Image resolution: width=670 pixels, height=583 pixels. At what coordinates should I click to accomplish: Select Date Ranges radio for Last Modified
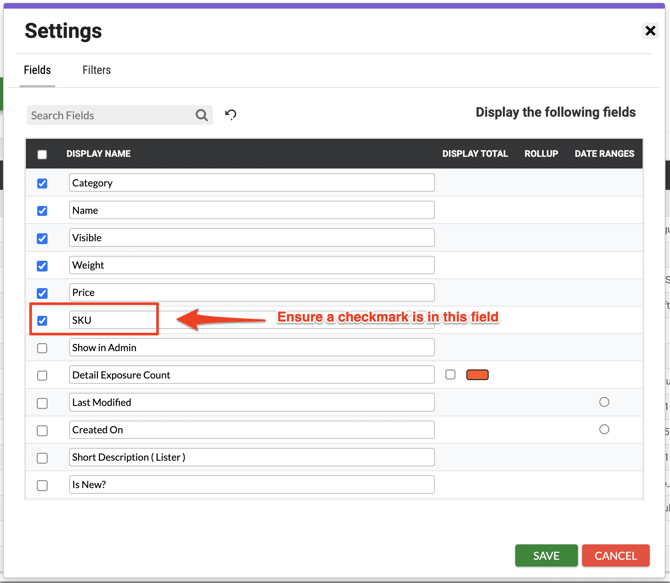(x=604, y=402)
